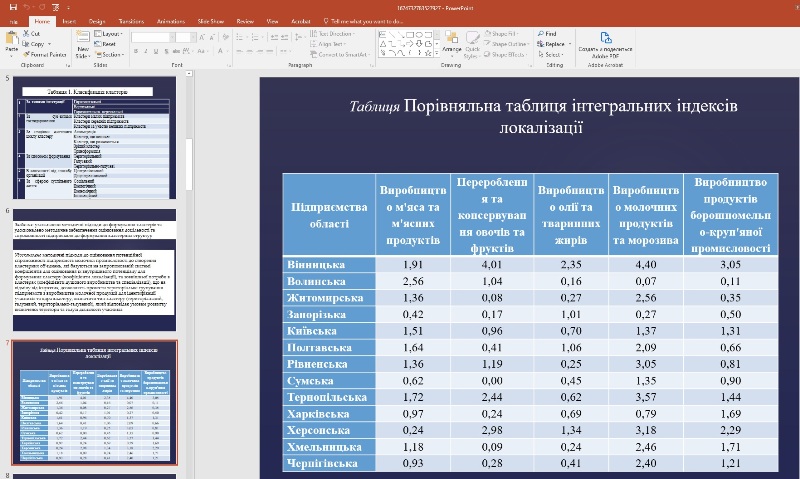Switch to the Transitions ribbon tab
This screenshot has height=479, width=800.
tap(131, 20)
